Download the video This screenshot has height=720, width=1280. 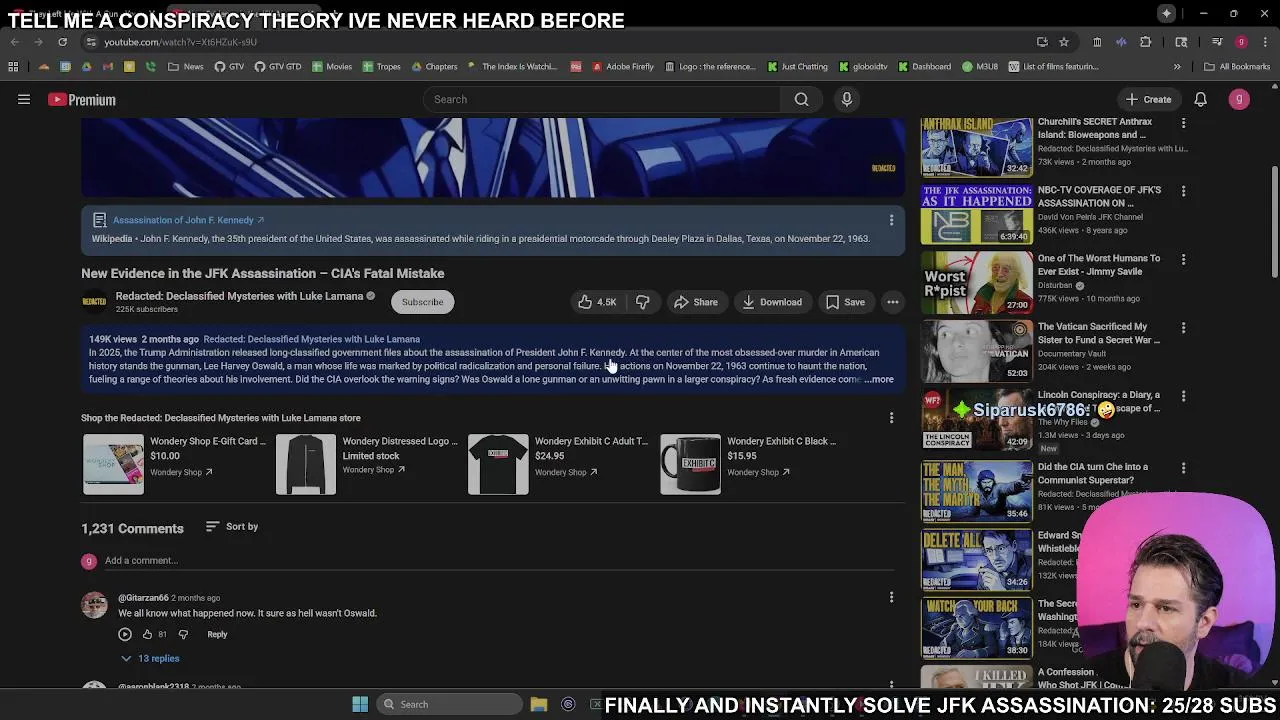[x=772, y=302]
